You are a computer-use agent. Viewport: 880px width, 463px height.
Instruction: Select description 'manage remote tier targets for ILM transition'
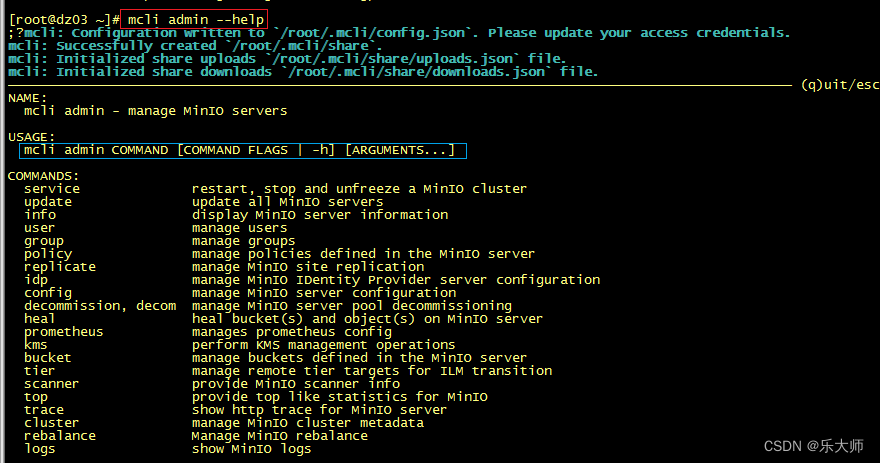(372, 371)
